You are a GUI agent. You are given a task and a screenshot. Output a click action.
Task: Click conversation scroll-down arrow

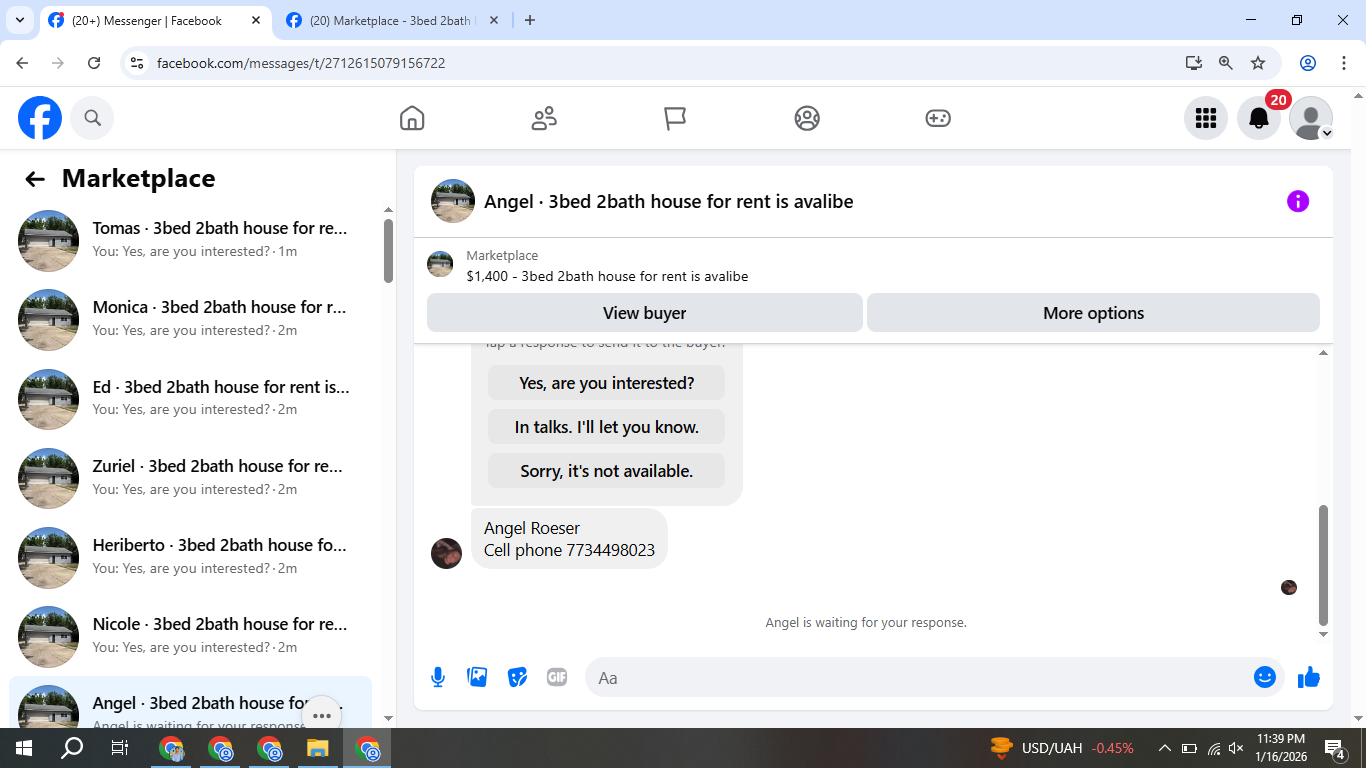(1323, 635)
